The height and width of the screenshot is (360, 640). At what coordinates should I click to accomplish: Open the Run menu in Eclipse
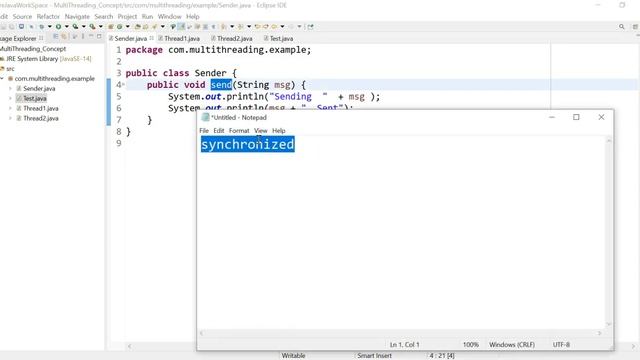(x=147, y=16)
